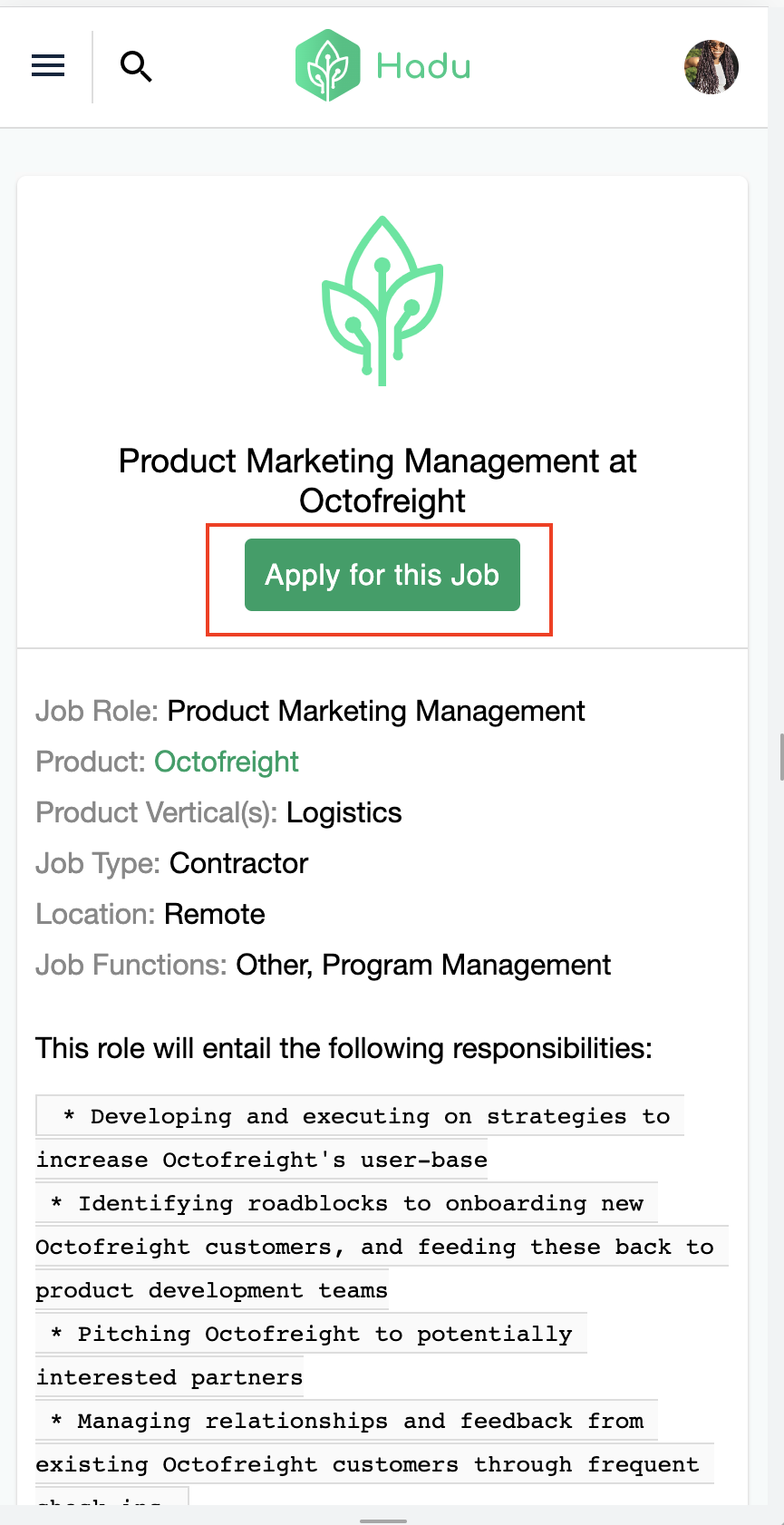Click the Logistics product vertical value
This screenshot has height=1525, width=784.
coord(344,812)
